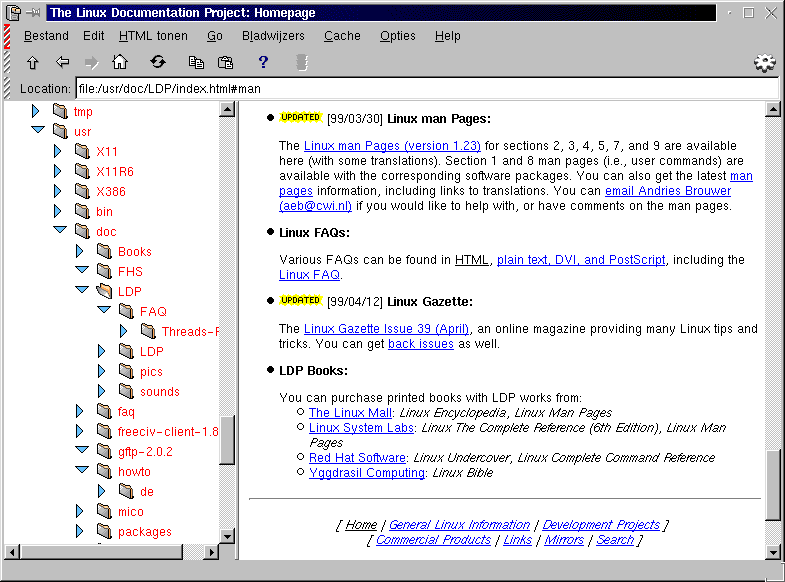The width and height of the screenshot is (785, 582).
Task: Open the Bestand menu
Action: (46, 36)
